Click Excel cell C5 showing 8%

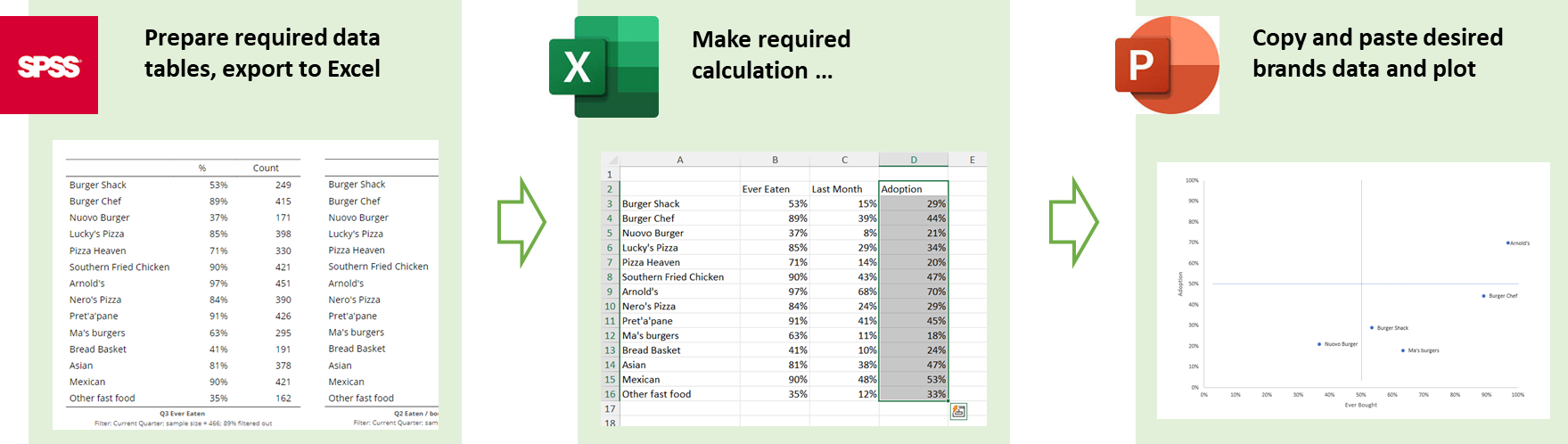844,233
